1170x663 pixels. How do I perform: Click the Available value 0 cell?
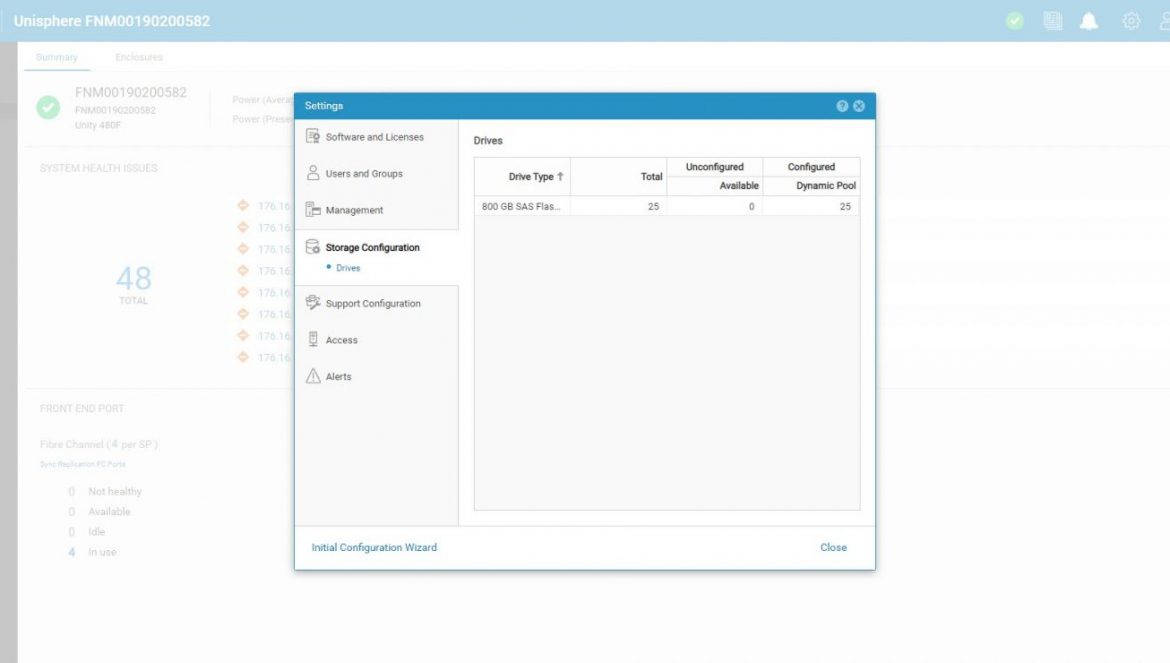(x=714, y=207)
